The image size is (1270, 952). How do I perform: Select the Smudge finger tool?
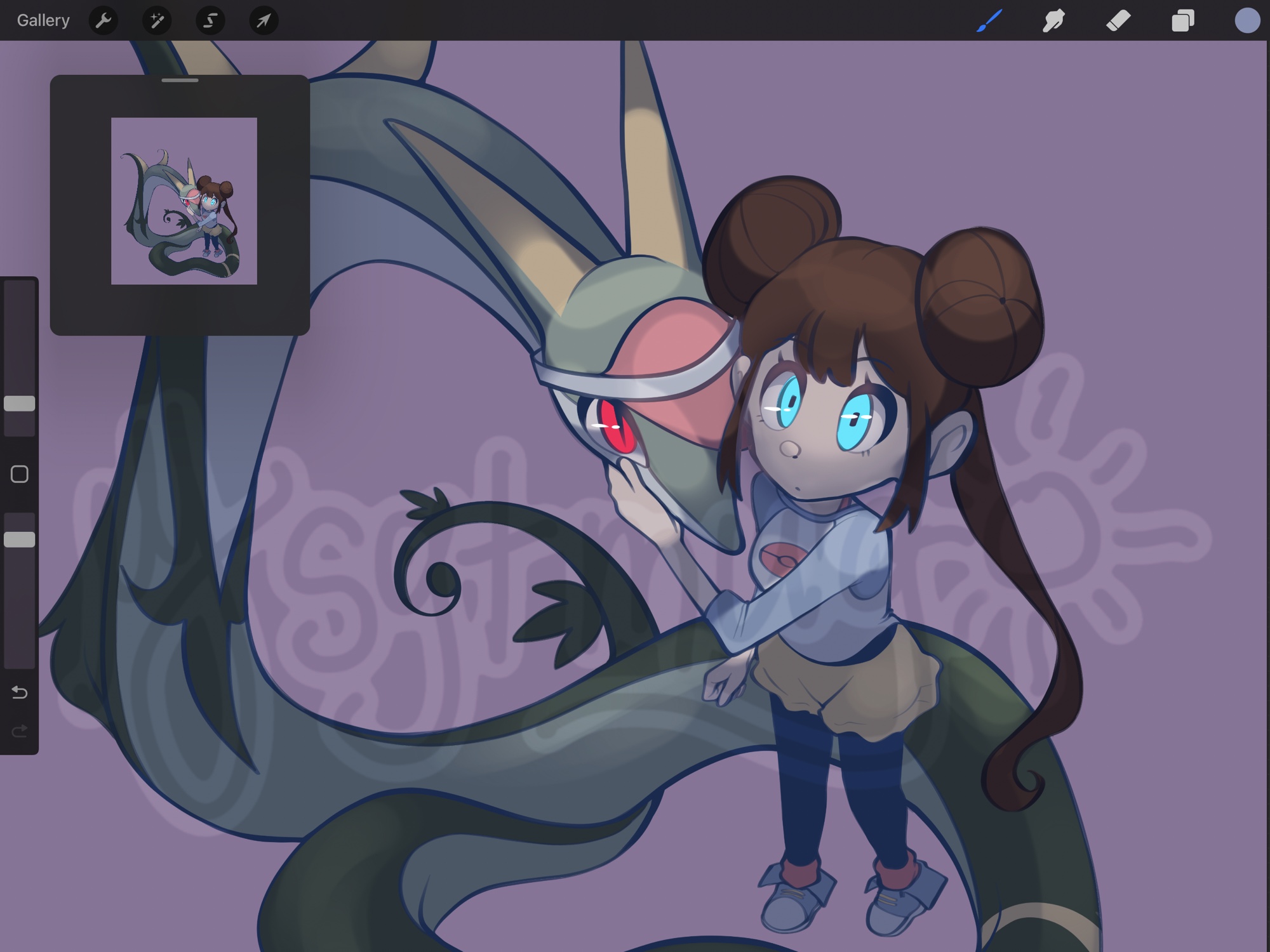click(1053, 20)
